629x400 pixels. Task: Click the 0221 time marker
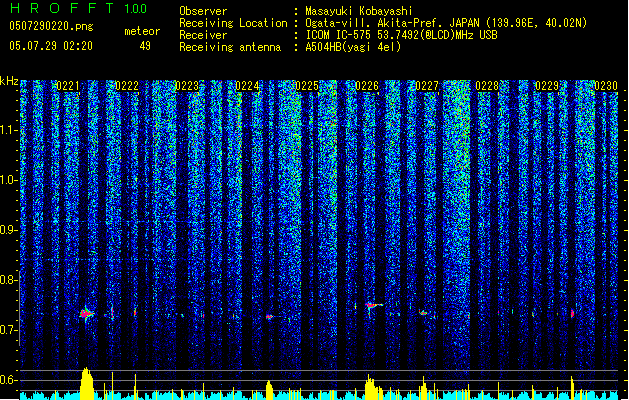click(68, 86)
